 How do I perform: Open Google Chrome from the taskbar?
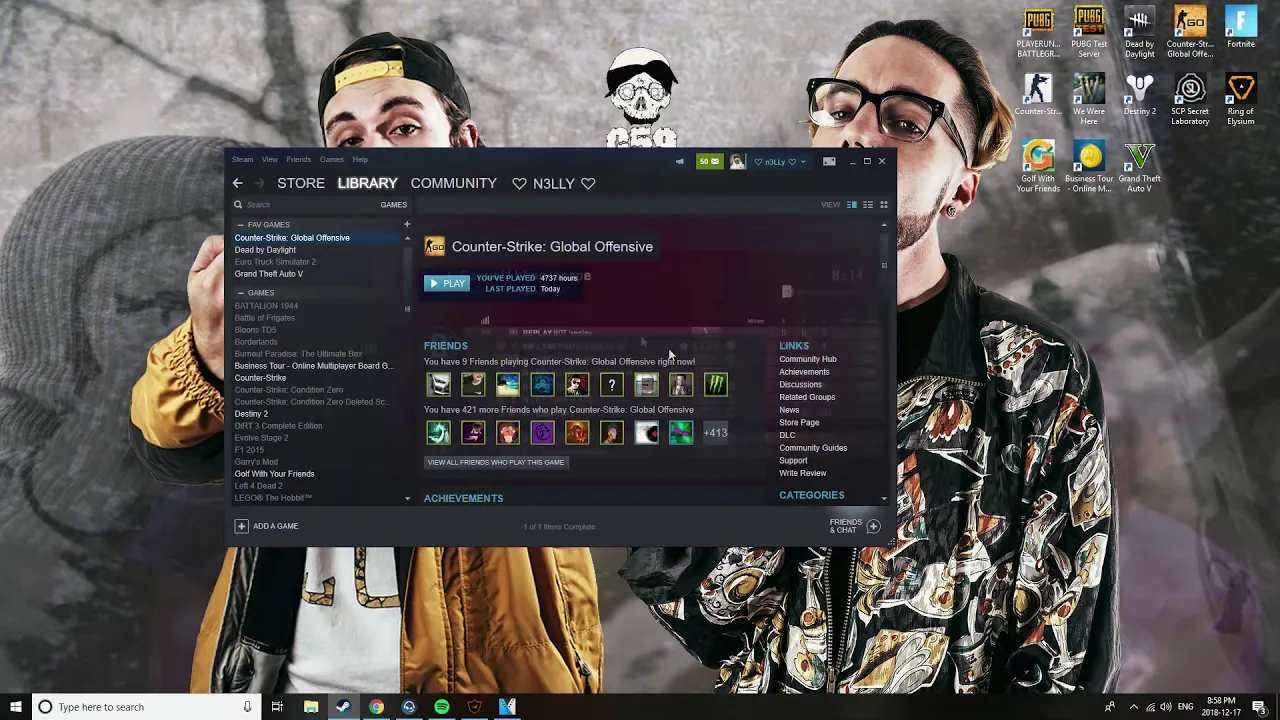(375, 707)
